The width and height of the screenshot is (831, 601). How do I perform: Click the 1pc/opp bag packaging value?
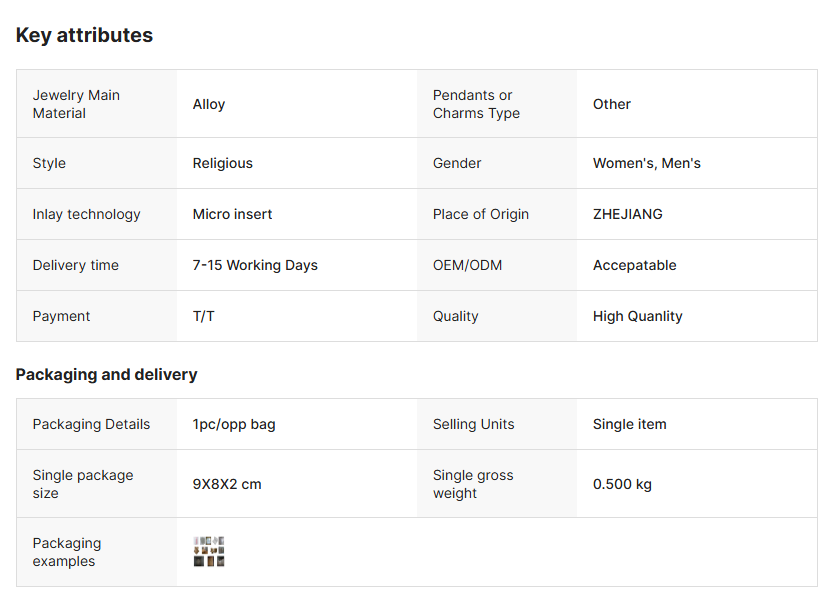point(234,424)
